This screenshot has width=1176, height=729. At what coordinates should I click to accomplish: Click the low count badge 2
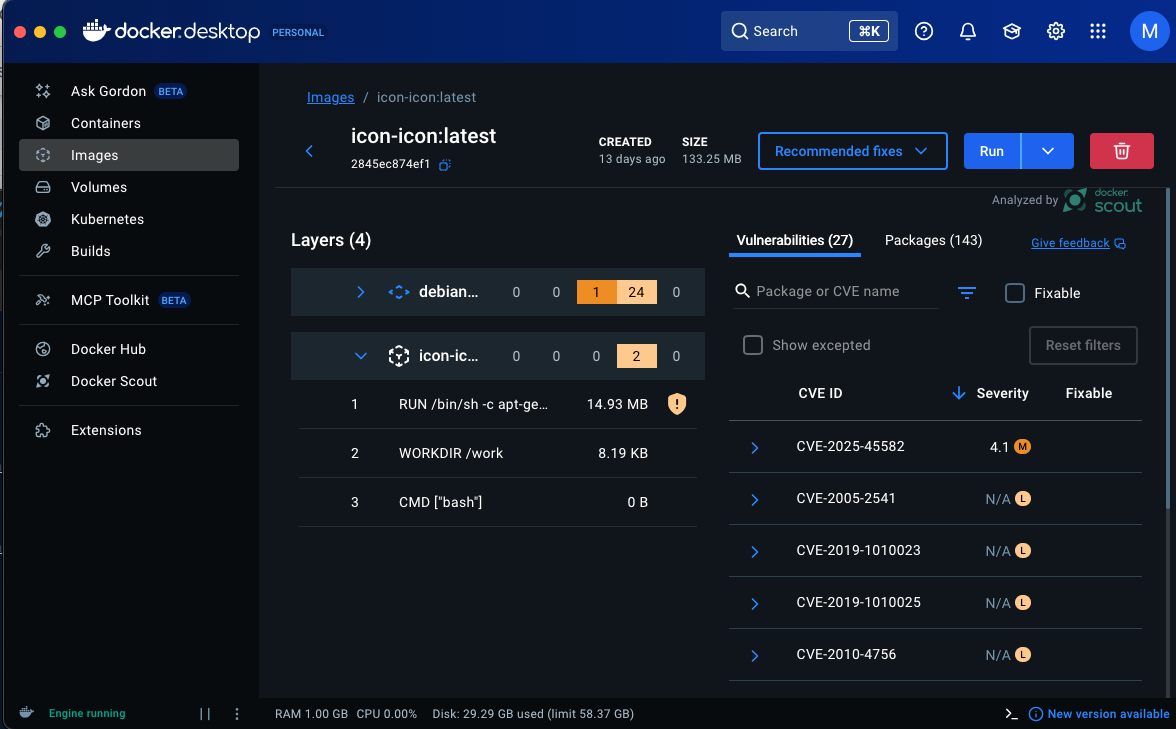636,356
